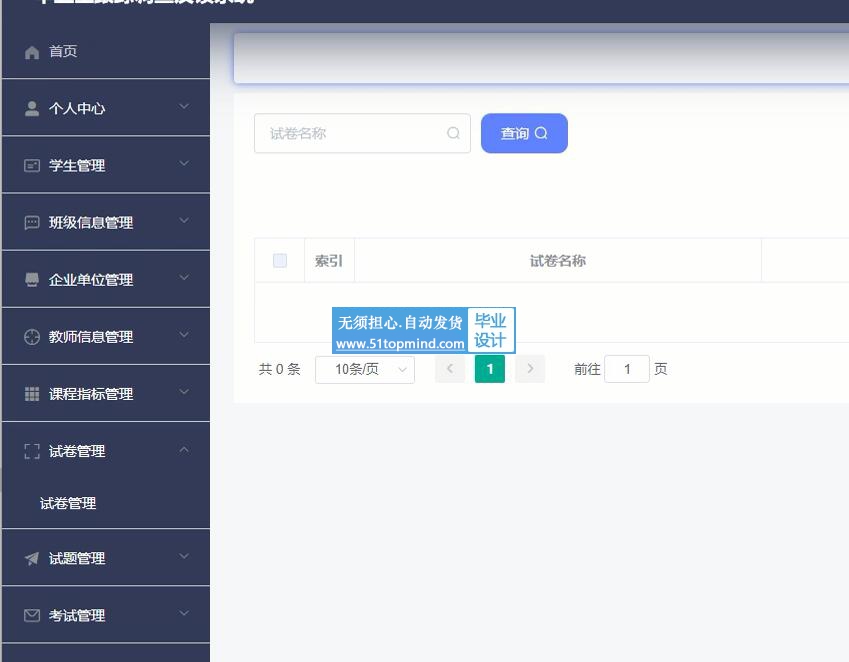Click the 试卷名称 column header

click(558, 261)
